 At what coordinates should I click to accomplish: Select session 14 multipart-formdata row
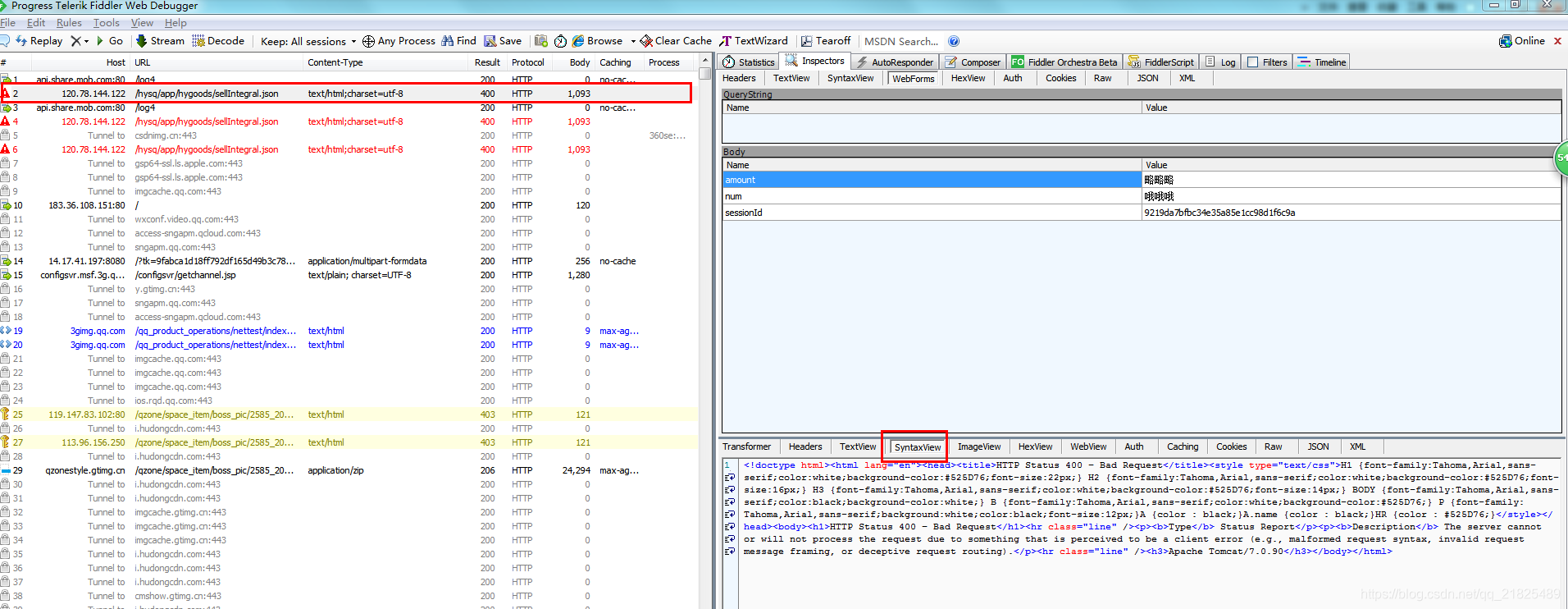click(349, 261)
